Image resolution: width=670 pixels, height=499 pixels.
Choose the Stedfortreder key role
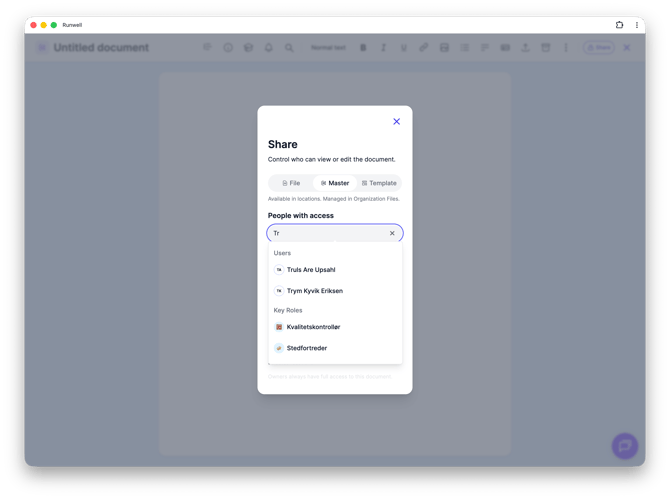pos(335,348)
